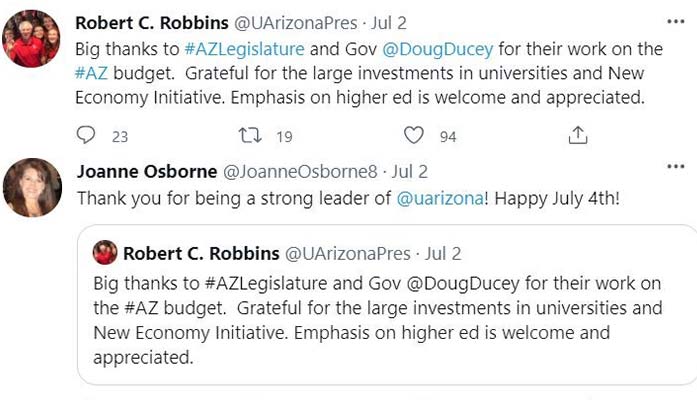This screenshot has width=697, height=400.
Task: View Joanne Osborne's profile avatar
Action: 33,187
